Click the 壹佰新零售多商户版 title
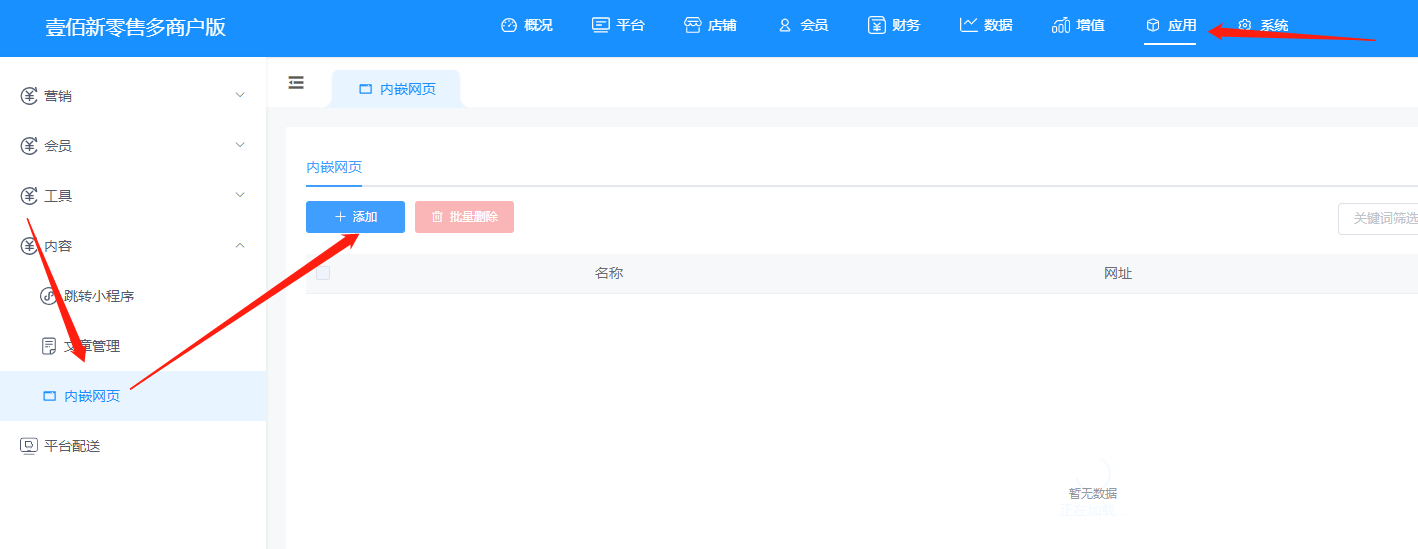This screenshot has width=1418, height=549. coord(135,27)
